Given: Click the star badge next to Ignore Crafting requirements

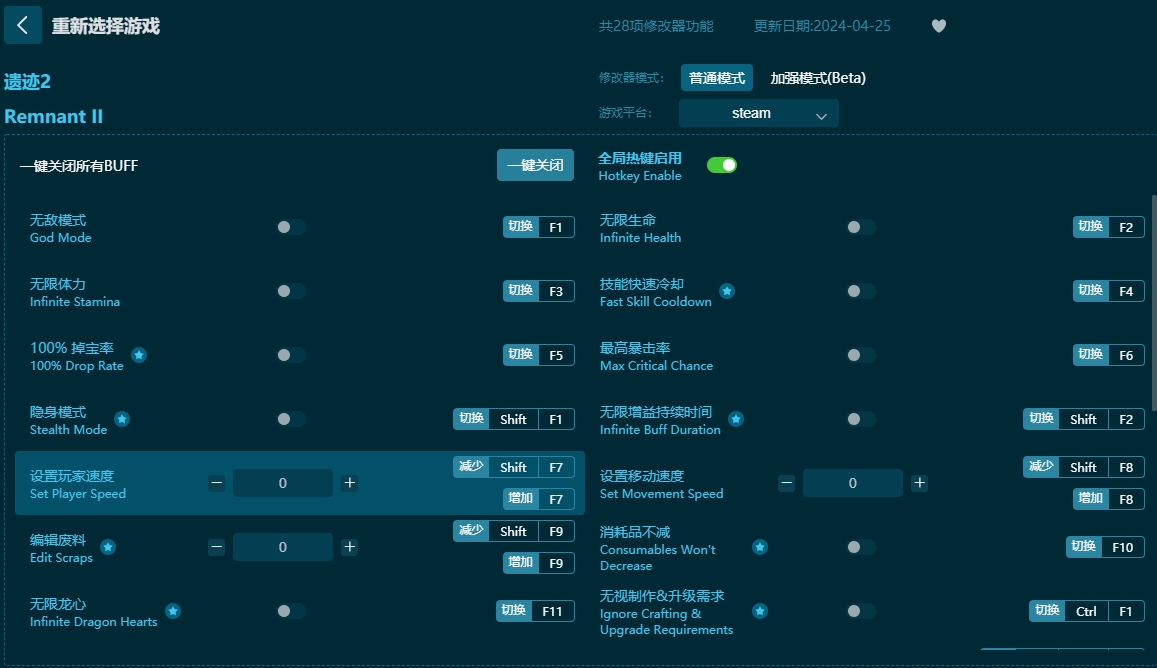Looking at the screenshot, I should click(760, 611).
